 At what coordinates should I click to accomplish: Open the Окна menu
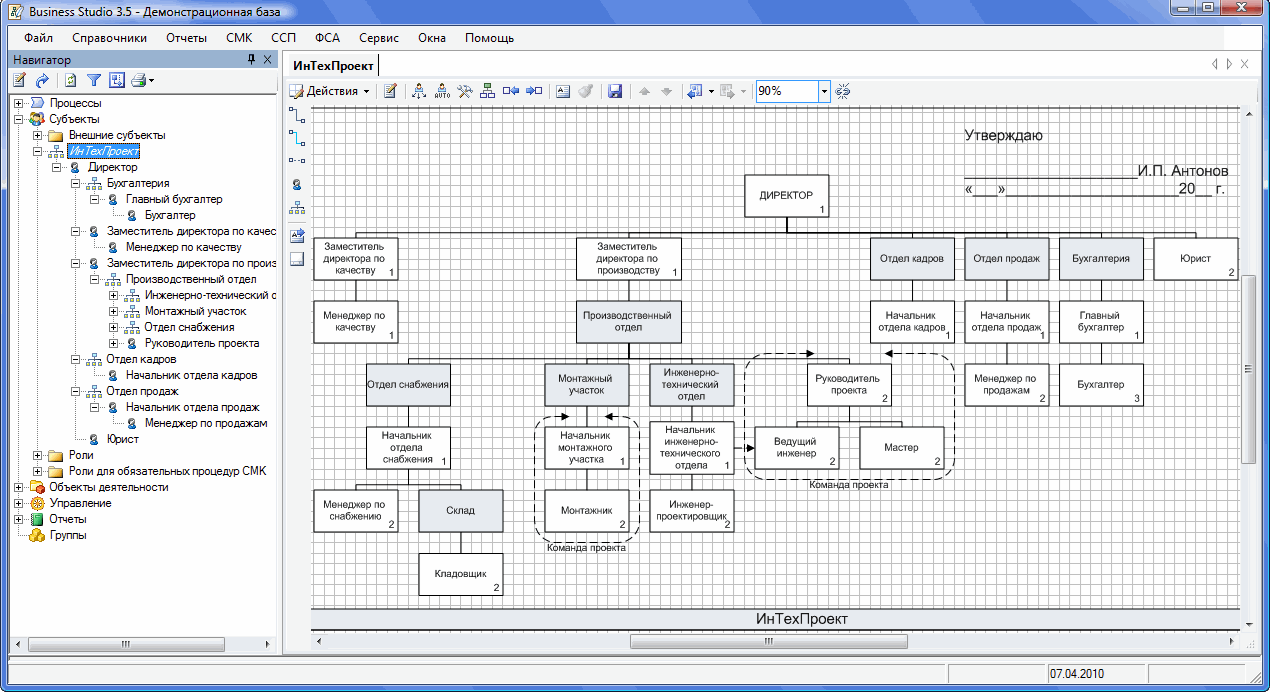(x=432, y=38)
